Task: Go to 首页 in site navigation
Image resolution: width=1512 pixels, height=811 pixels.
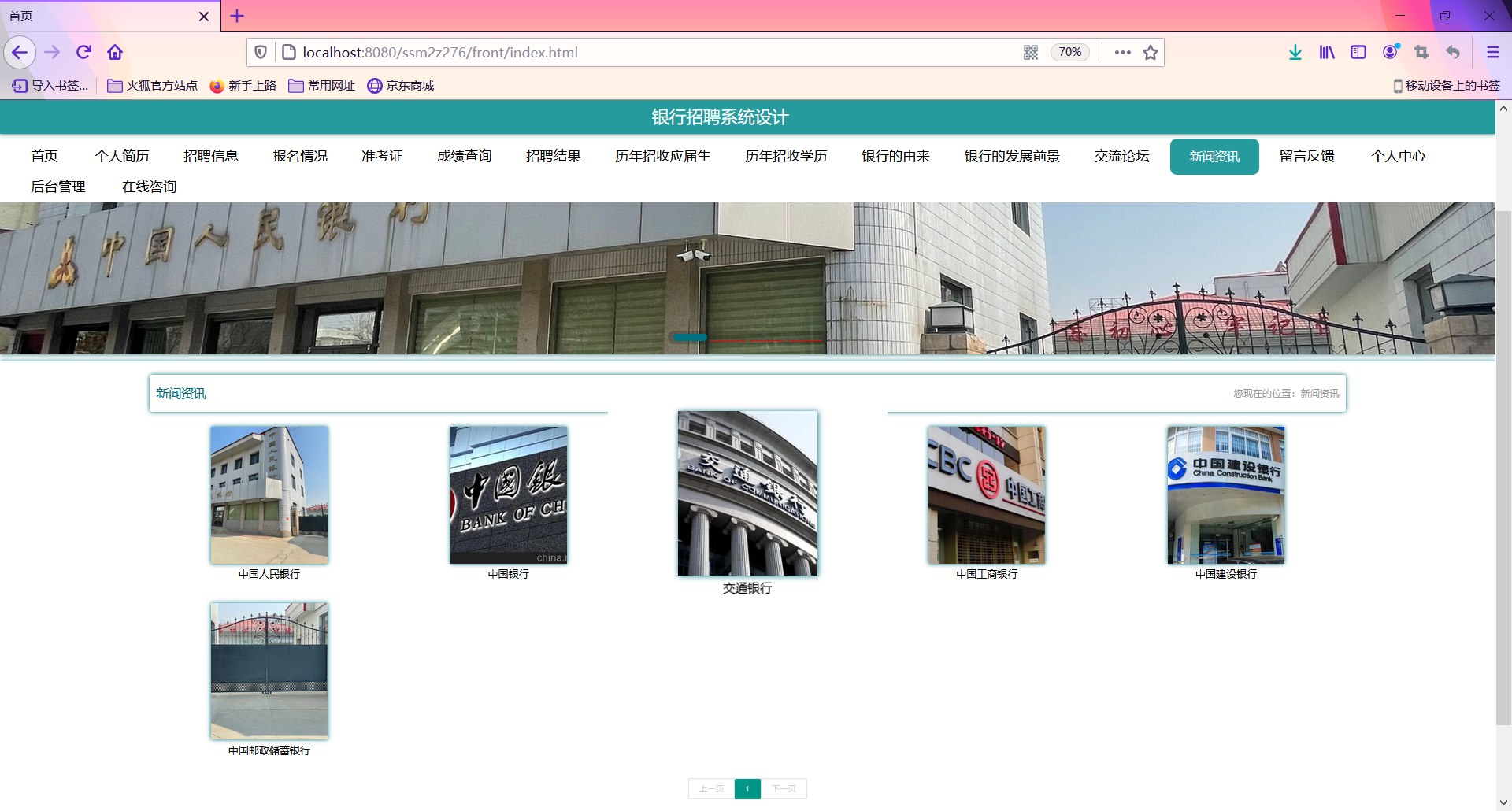Action: tap(45, 156)
